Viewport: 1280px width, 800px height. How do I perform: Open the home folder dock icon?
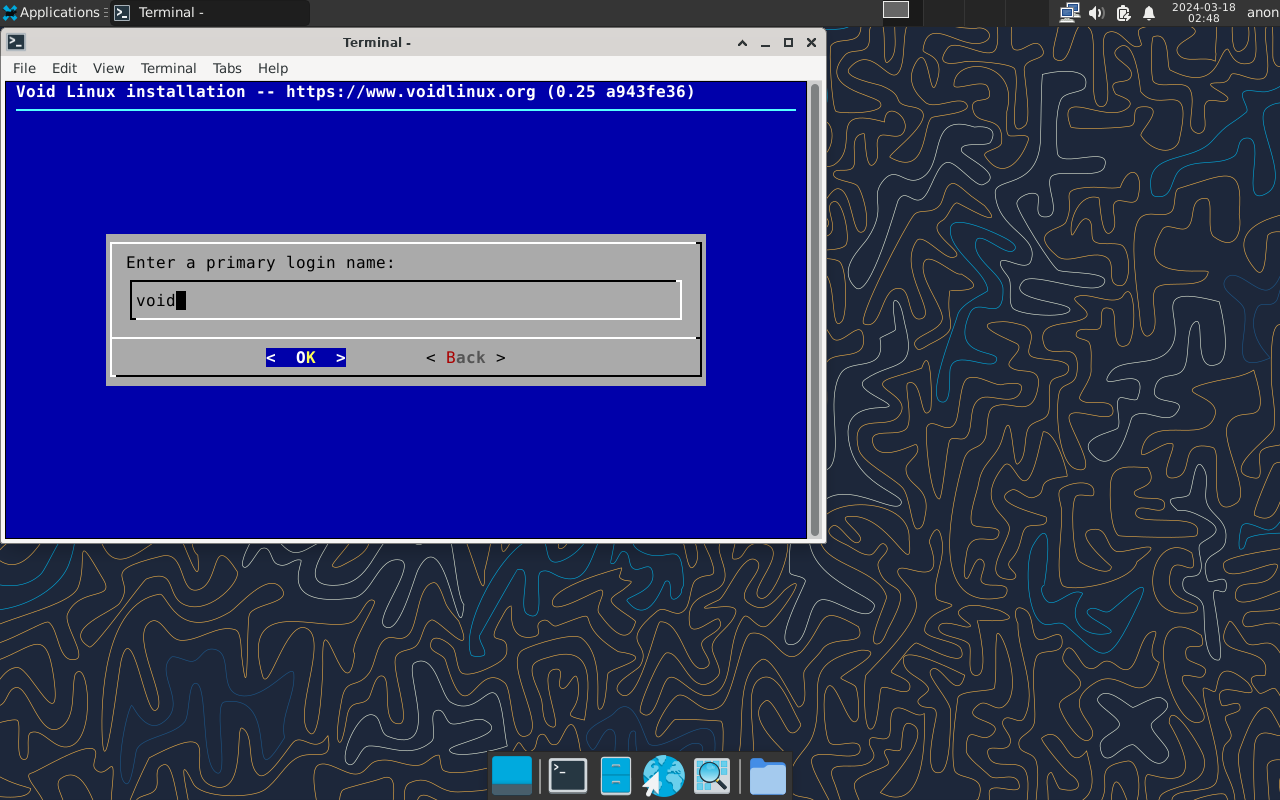click(768, 776)
